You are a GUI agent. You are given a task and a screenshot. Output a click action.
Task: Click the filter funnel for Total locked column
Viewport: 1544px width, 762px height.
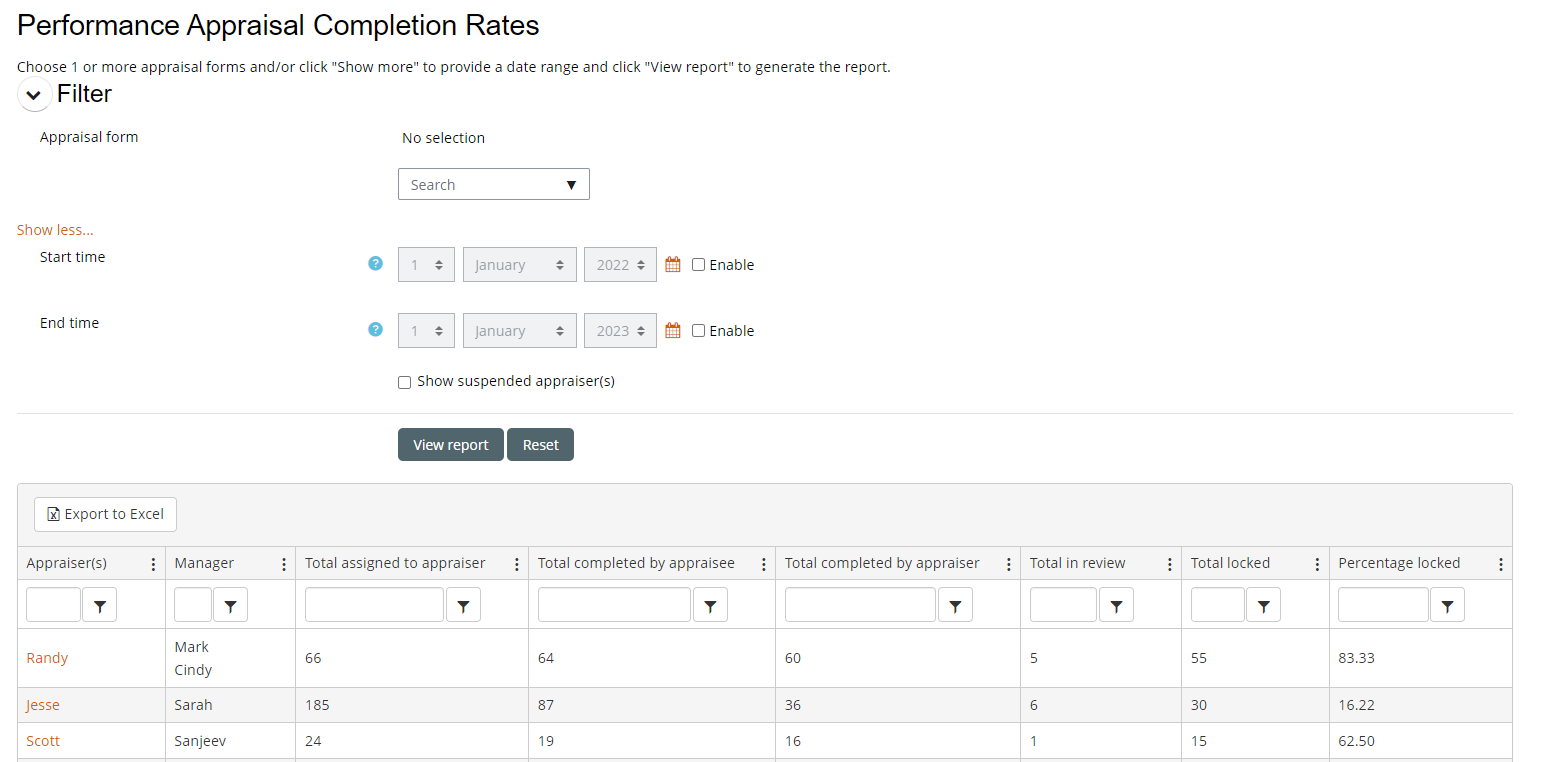point(1263,605)
